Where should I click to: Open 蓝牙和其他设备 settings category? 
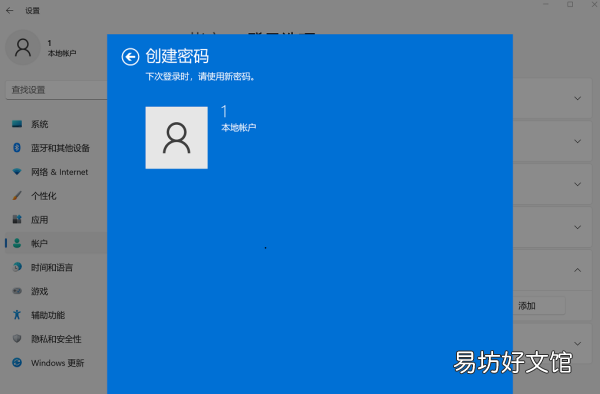(56, 148)
